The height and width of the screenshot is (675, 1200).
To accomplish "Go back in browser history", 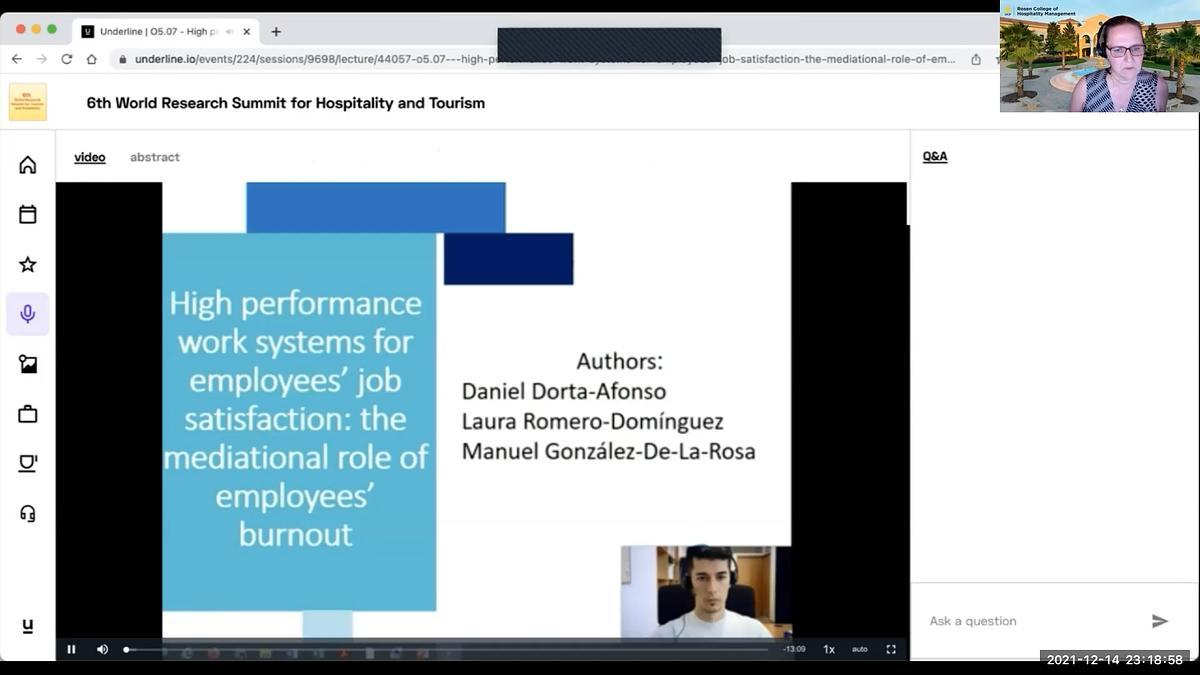I will 16,59.
